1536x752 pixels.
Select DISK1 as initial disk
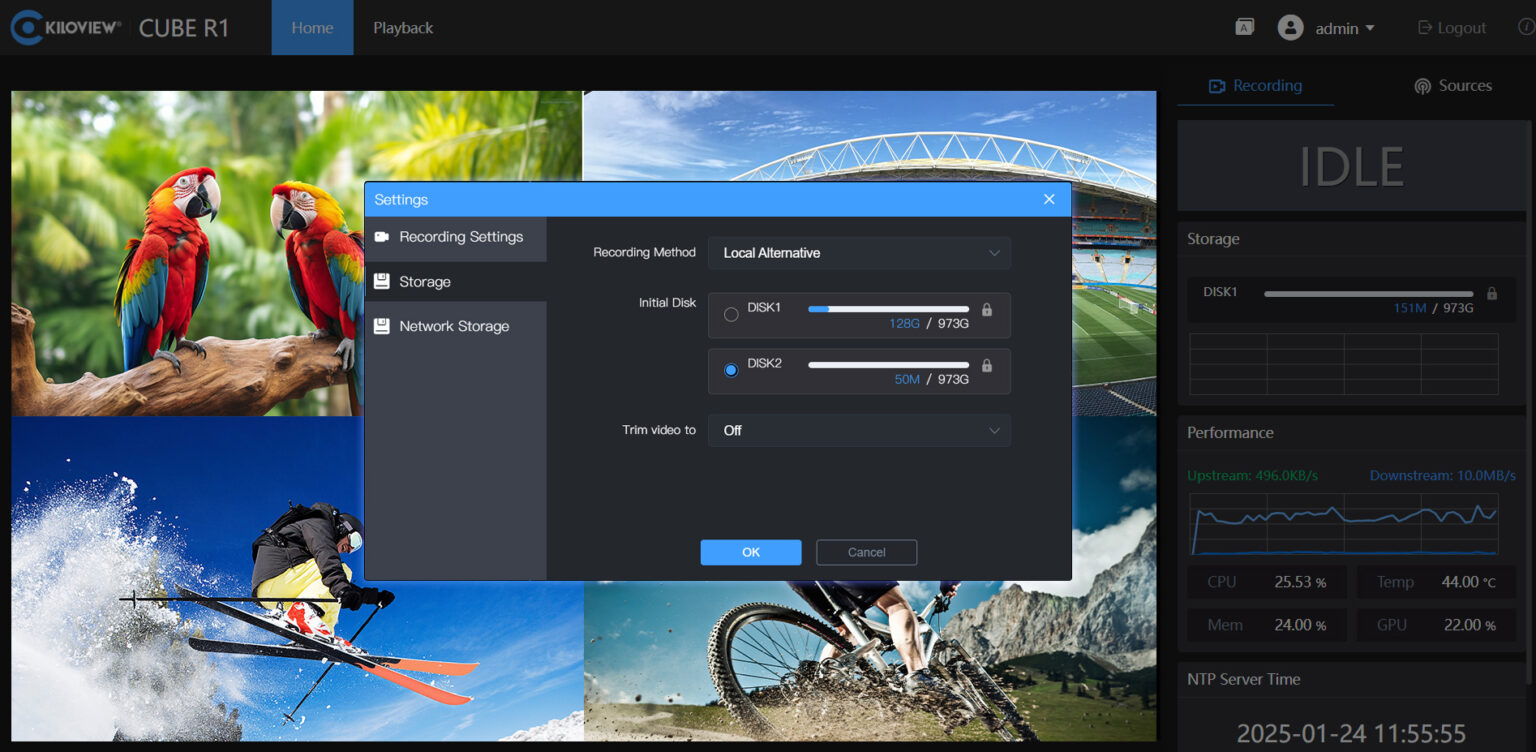pos(731,315)
